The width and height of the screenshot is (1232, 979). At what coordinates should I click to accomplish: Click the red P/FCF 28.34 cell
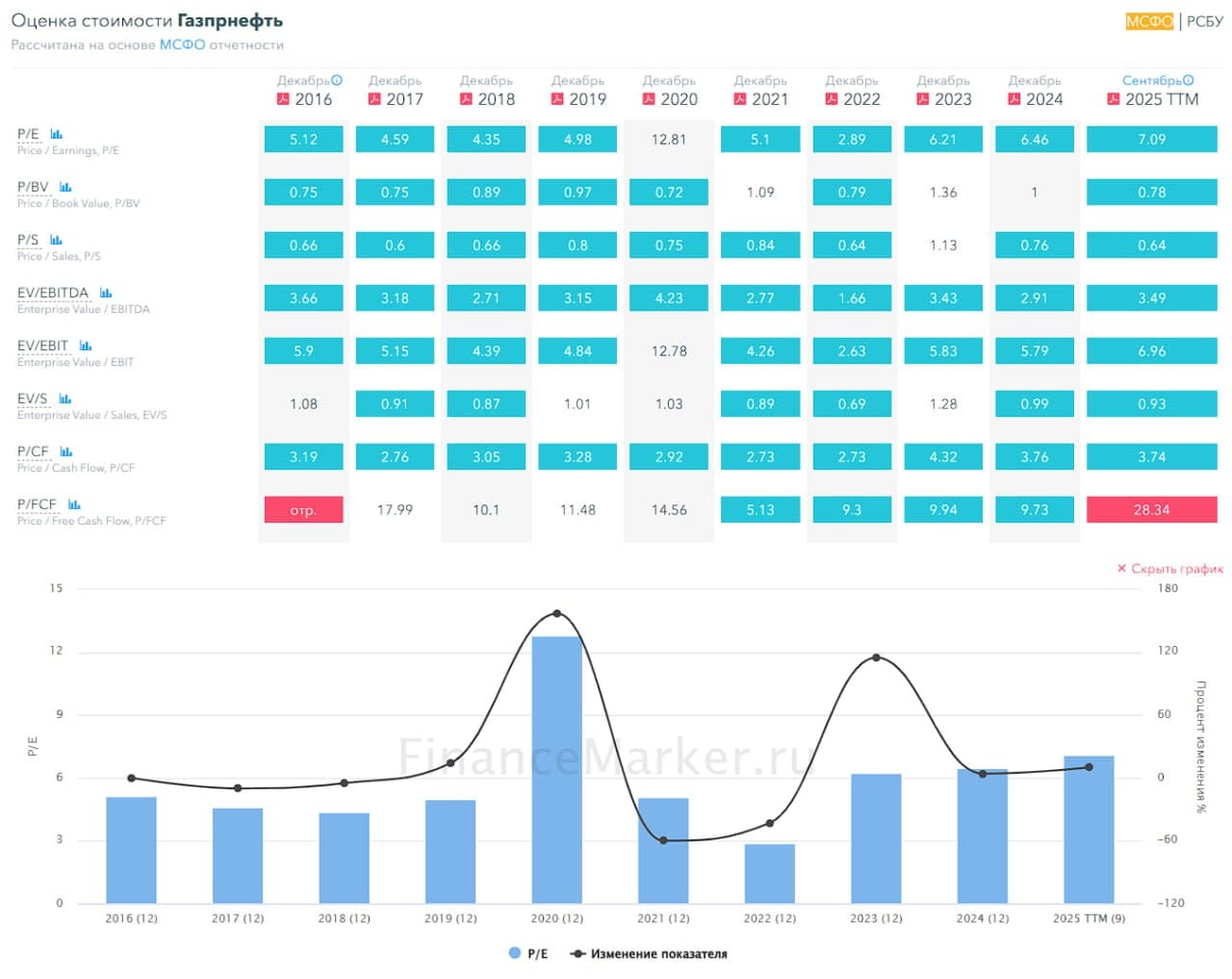pos(1151,509)
